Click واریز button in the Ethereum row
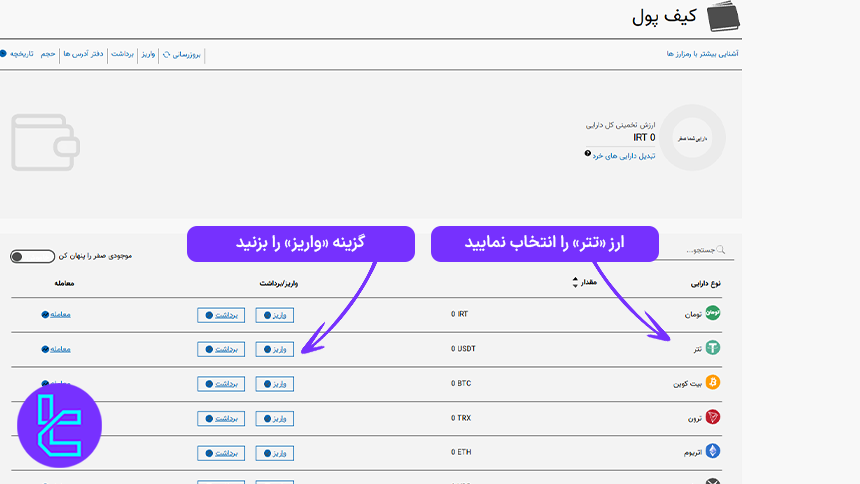 (x=274, y=453)
